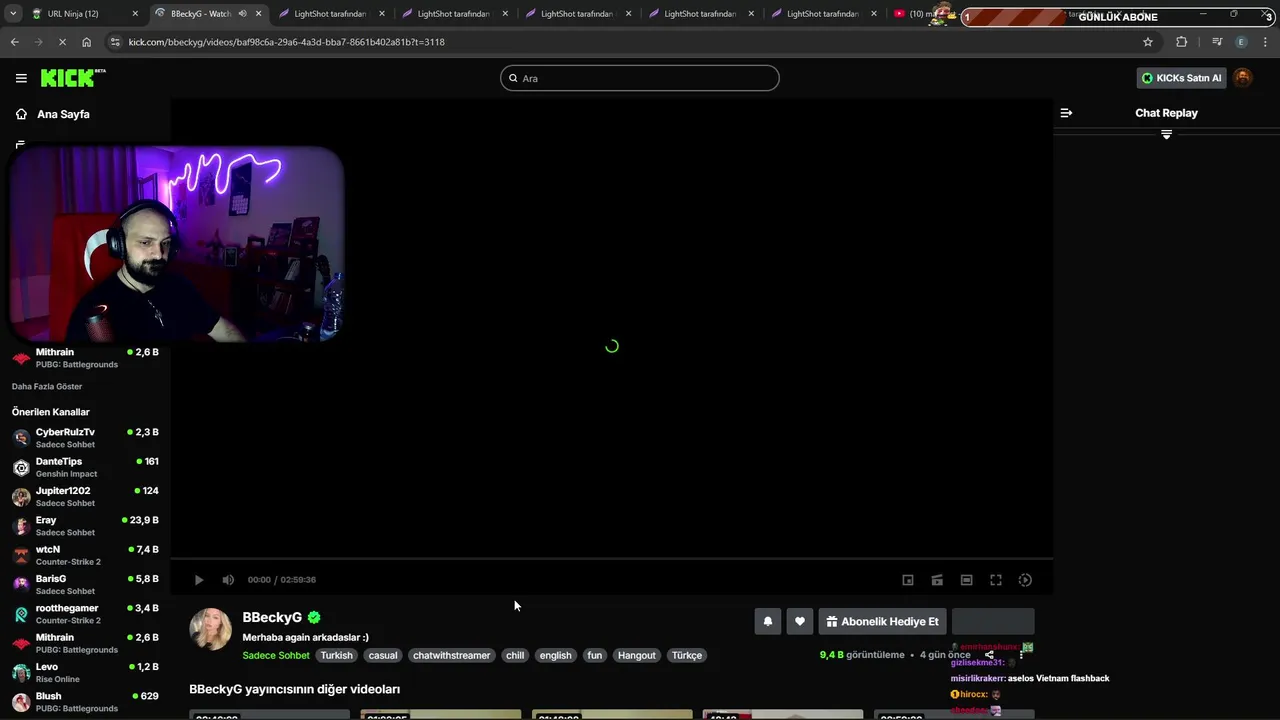
Task: Open Blush channel from sidebar
Action: click(85, 702)
